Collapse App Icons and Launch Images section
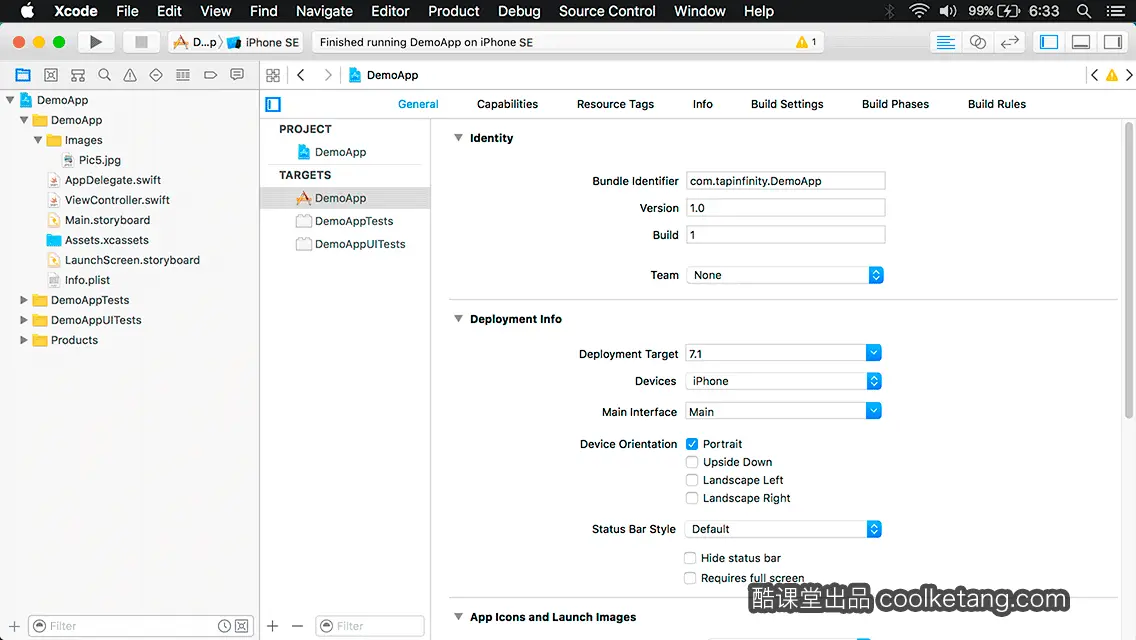1136x640 pixels. (458, 617)
